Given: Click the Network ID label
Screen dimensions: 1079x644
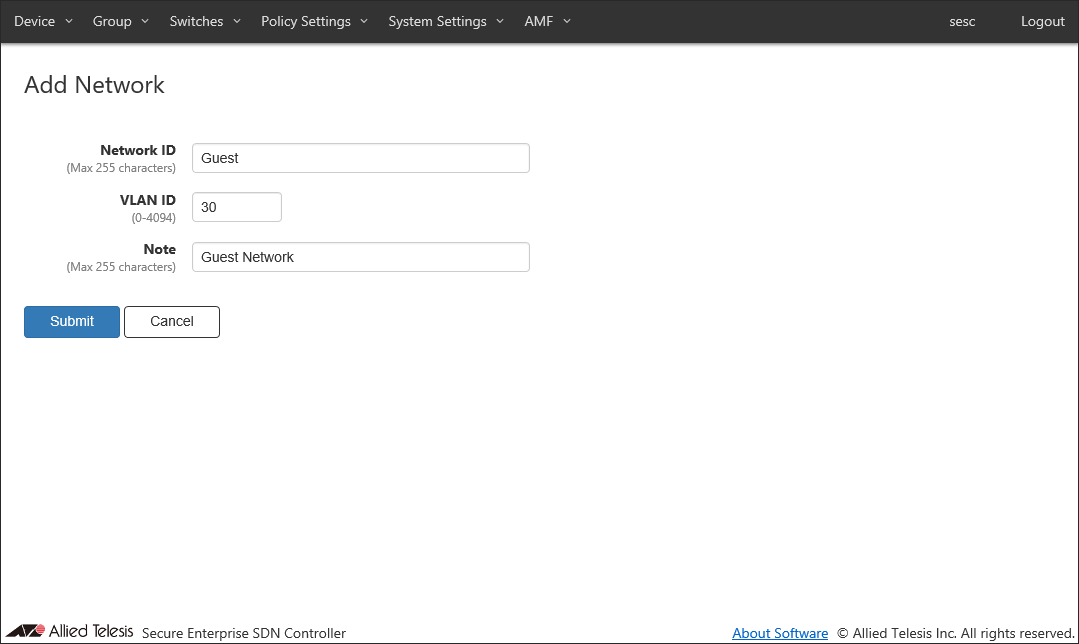Looking at the screenshot, I should [138, 150].
